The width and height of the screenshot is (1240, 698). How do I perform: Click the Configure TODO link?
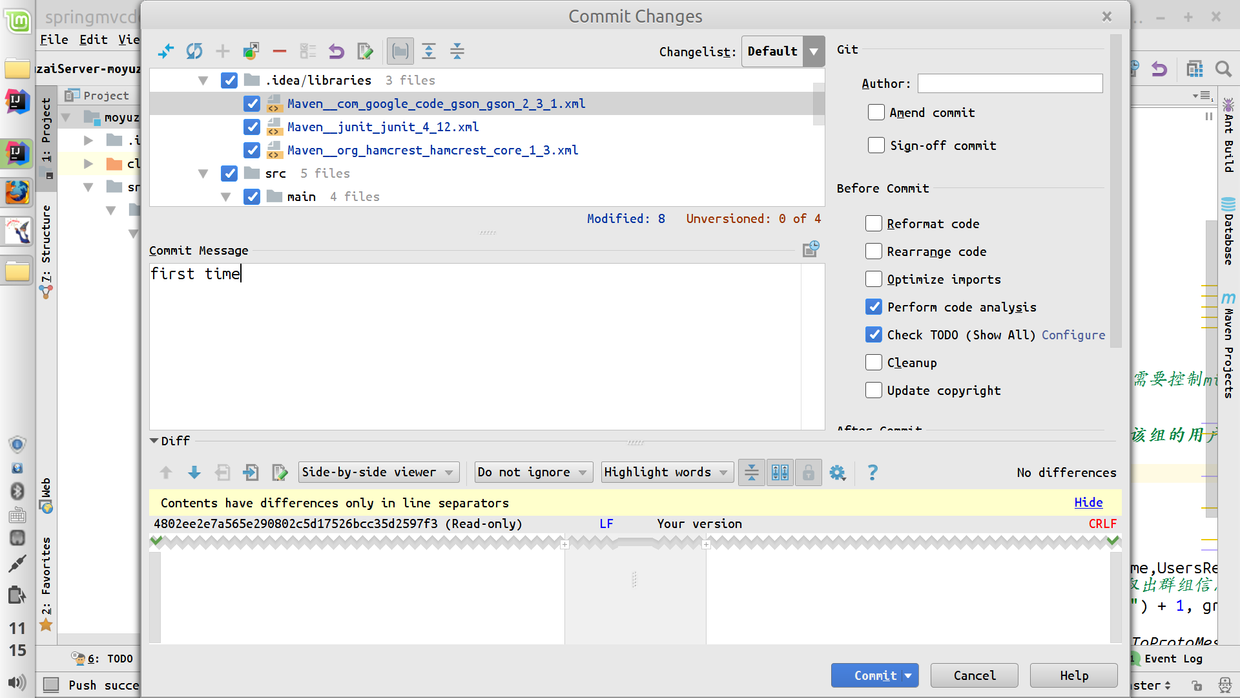pyautogui.click(x=1073, y=335)
